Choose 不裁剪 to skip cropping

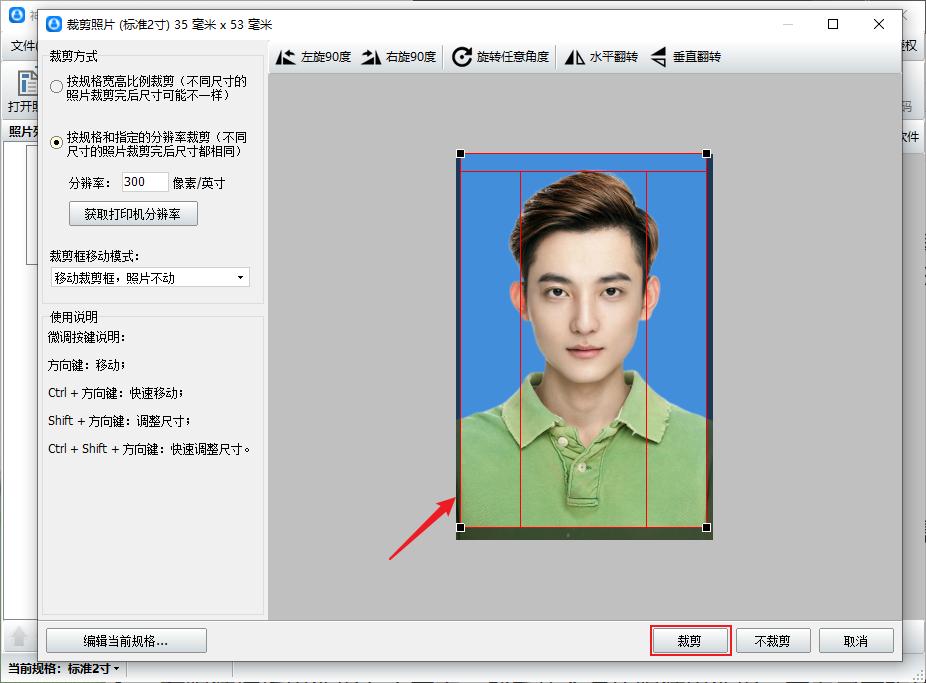click(772, 641)
